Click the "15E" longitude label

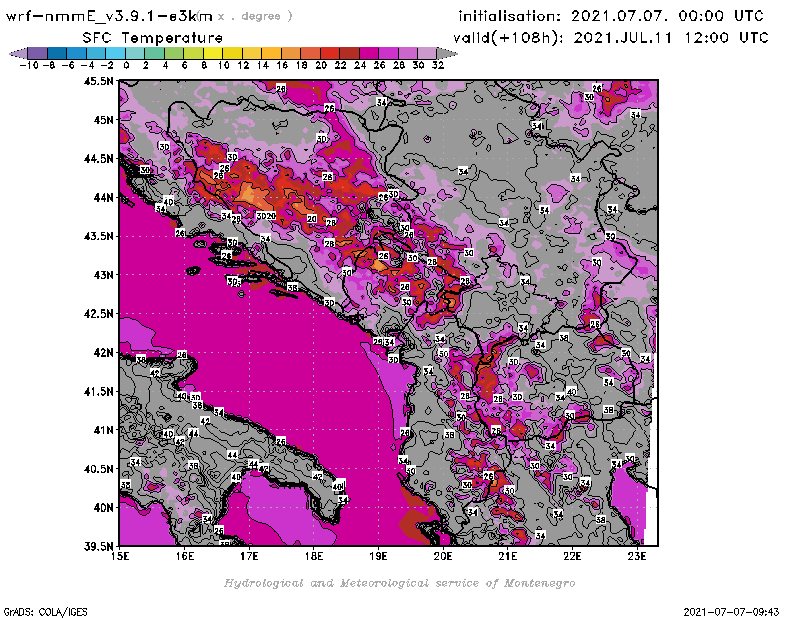pyautogui.click(x=120, y=556)
